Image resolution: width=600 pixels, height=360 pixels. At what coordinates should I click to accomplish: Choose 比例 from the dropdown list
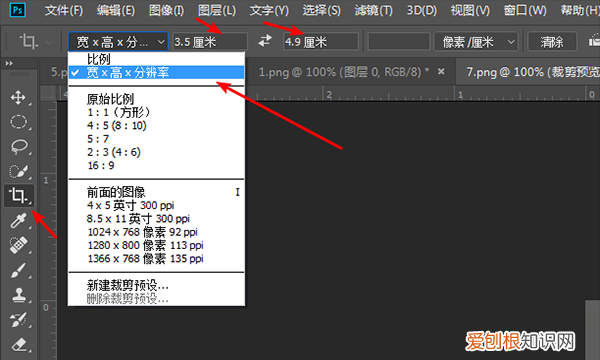tap(156, 59)
